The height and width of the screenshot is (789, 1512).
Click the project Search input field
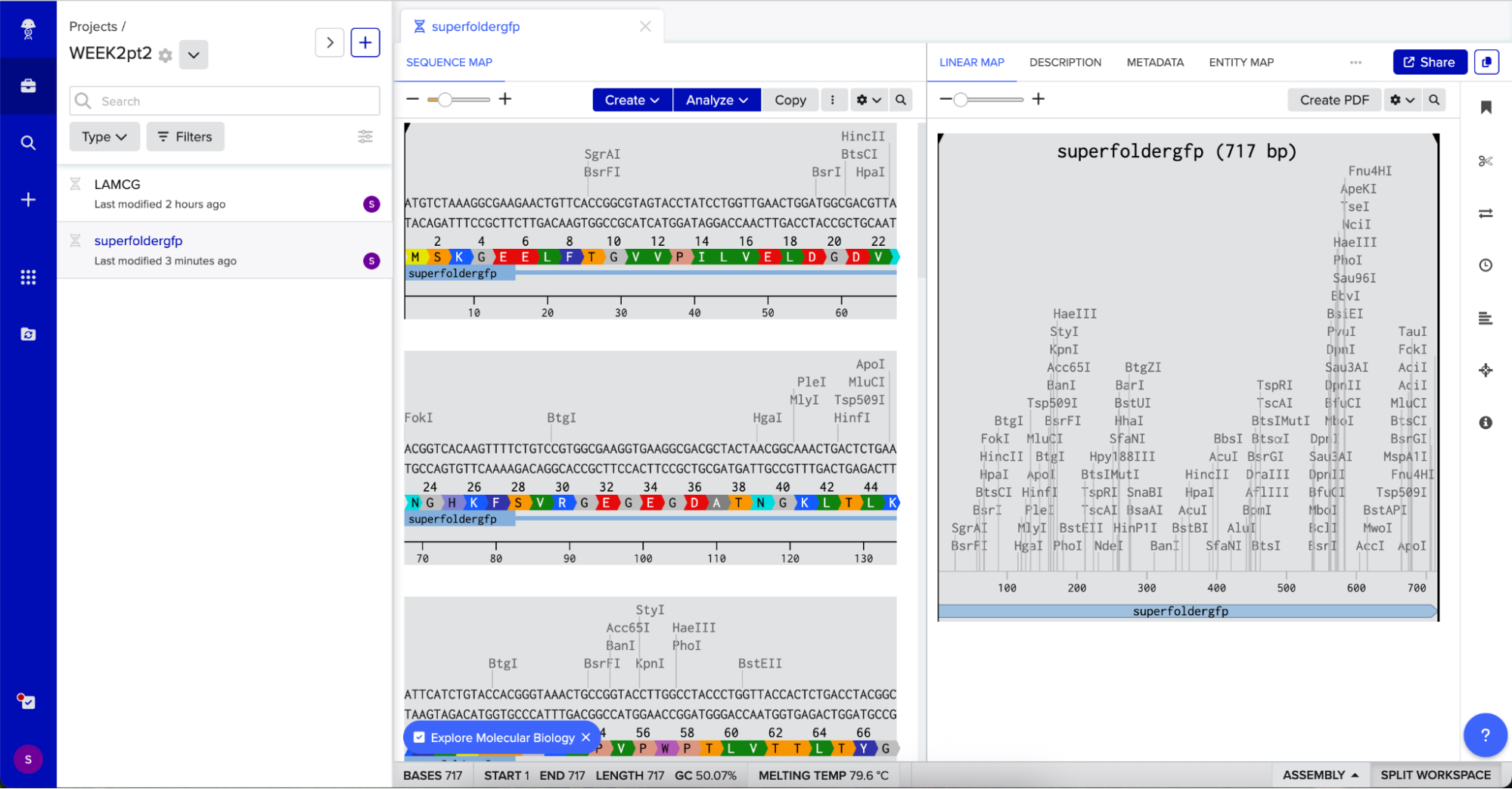(x=225, y=101)
